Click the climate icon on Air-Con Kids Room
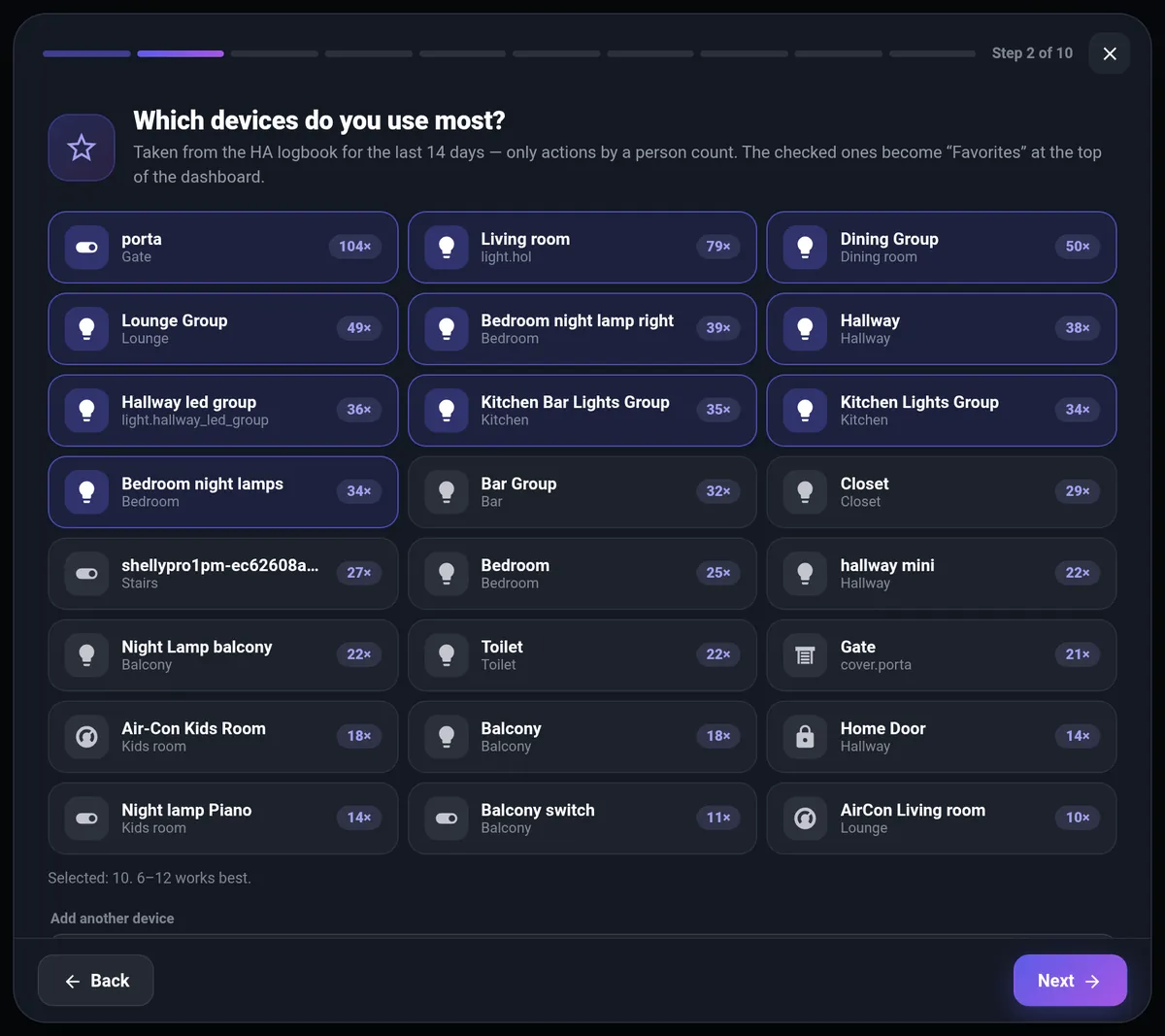1165x1036 pixels. [x=86, y=737]
